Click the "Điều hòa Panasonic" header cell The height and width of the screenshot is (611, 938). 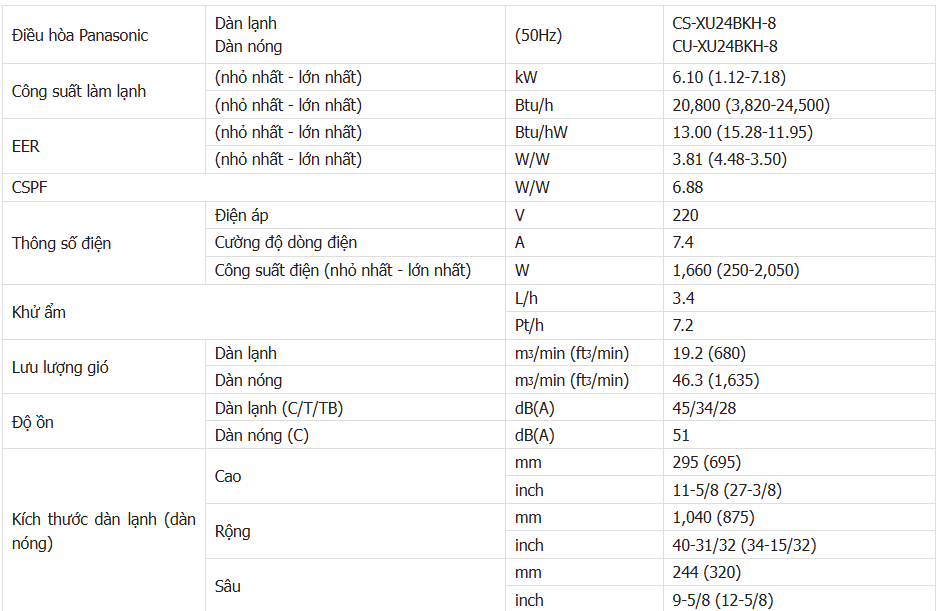[x=80, y=35]
